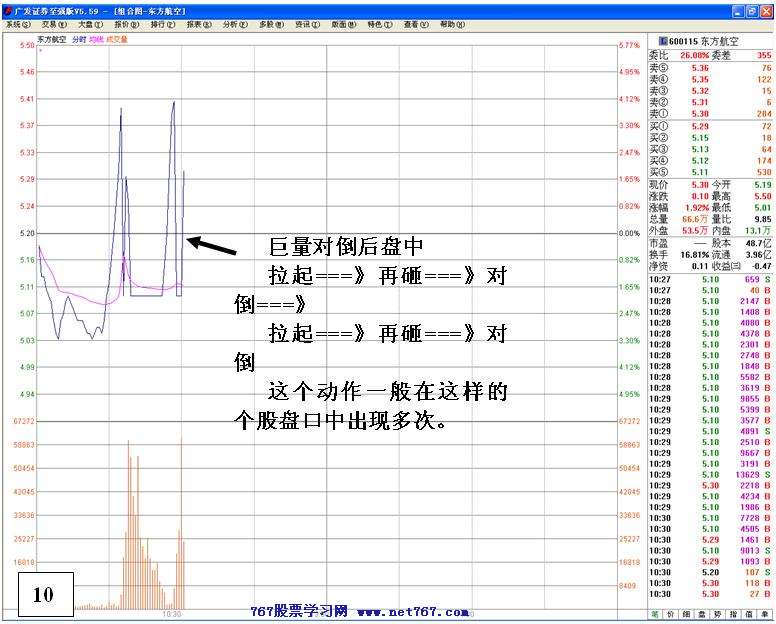Click the 涨幅 1.92% value
Viewport: 776px width, 624px height.
697,207
